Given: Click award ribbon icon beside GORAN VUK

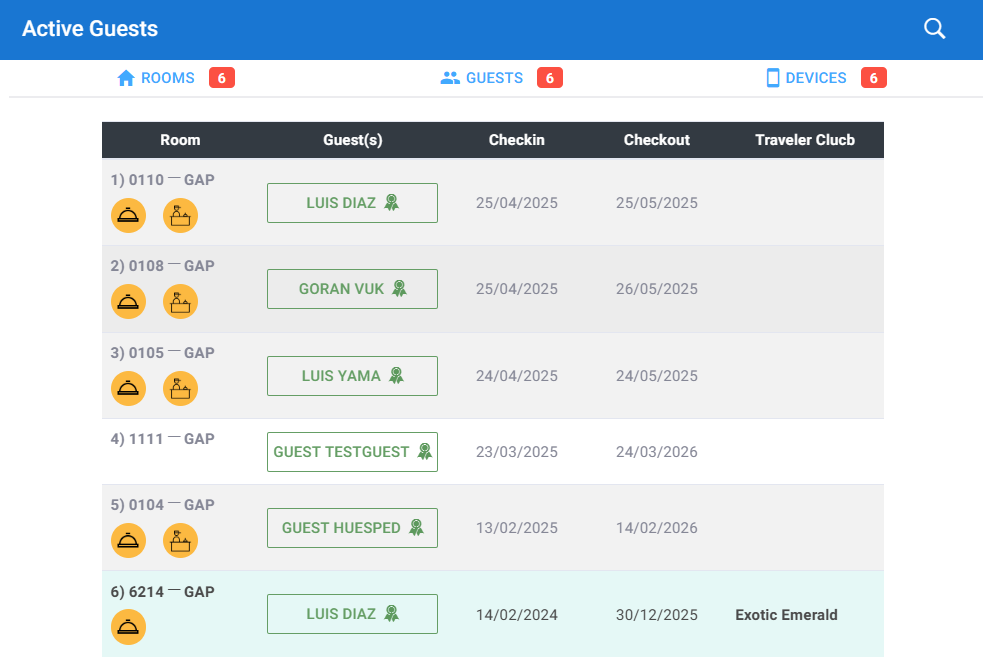Looking at the screenshot, I should click(x=399, y=289).
